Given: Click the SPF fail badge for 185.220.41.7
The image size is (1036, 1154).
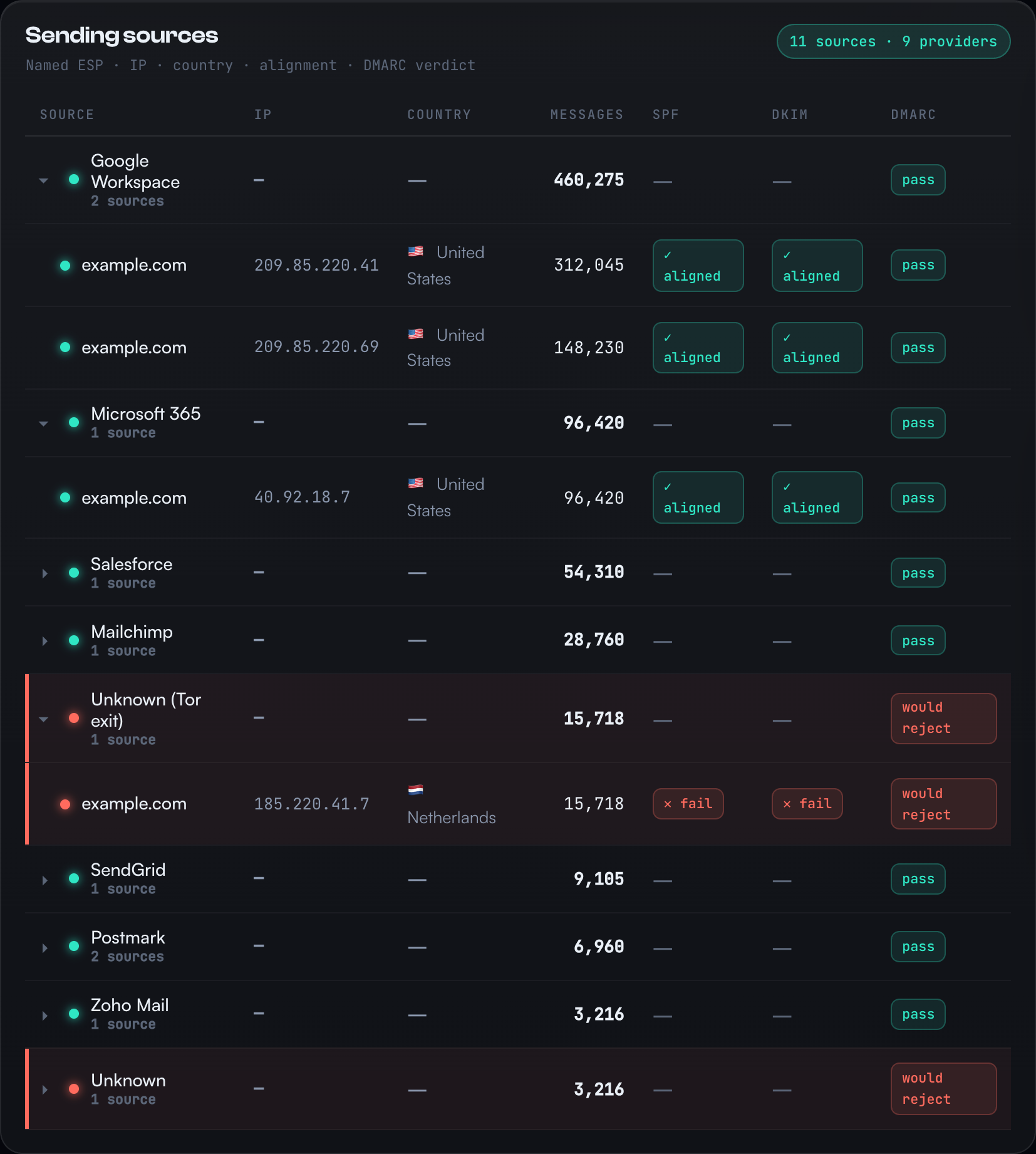Looking at the screenshot, I should pyautogui.click(x=688, y=804).
